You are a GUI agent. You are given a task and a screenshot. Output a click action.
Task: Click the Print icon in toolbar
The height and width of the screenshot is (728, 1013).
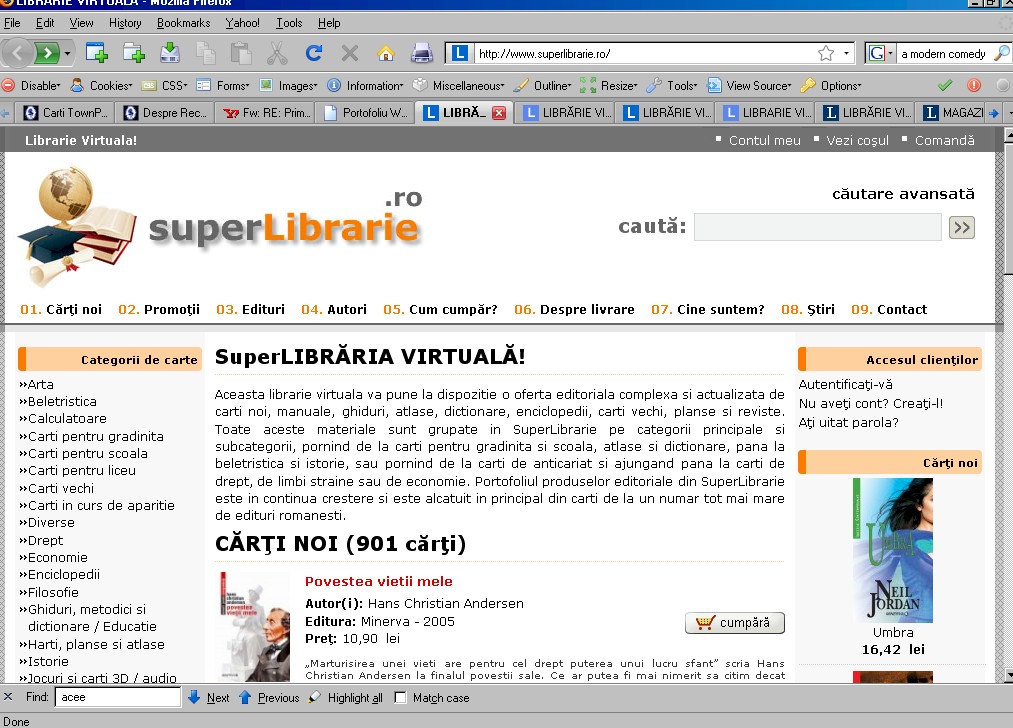[422, 53]
